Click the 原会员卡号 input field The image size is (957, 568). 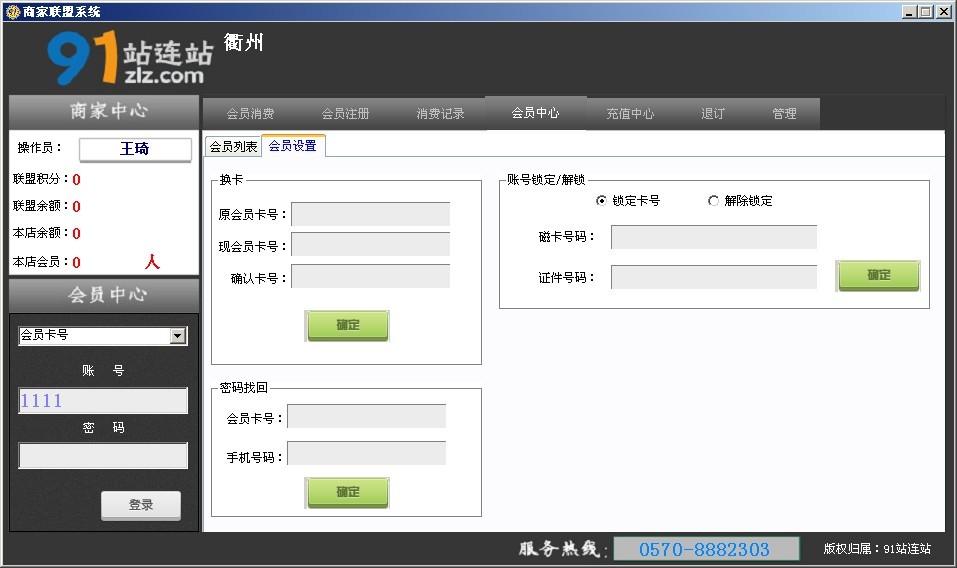[x=370, y=214]
